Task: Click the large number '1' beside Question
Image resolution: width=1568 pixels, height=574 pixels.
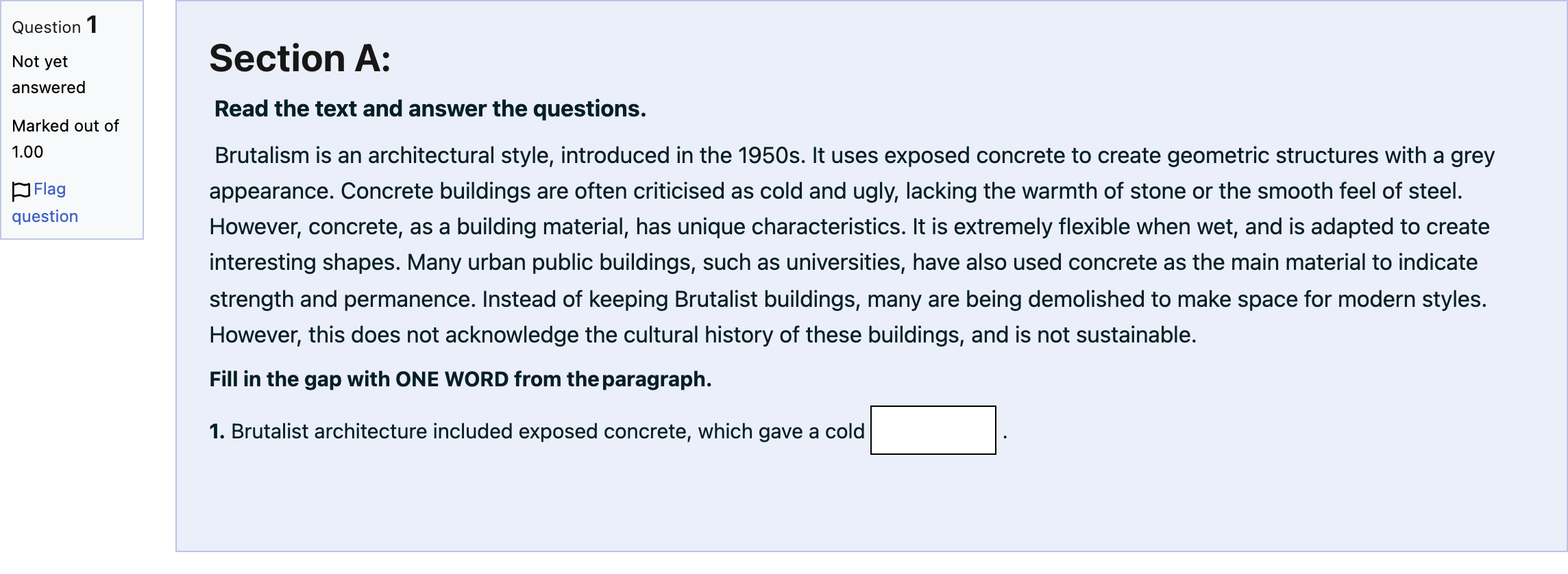Action: point(92,25)
